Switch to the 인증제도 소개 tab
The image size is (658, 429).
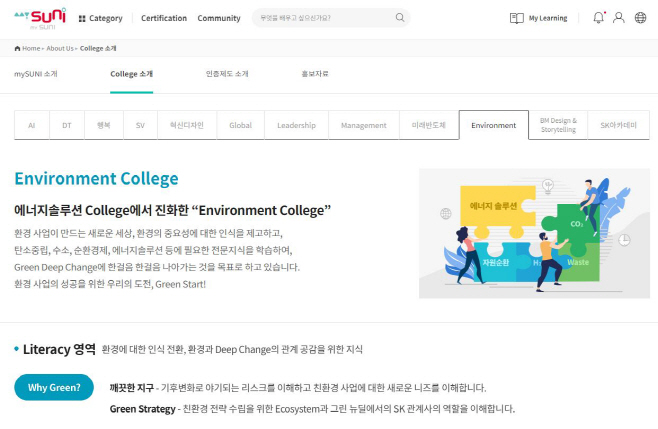(227, 74)
